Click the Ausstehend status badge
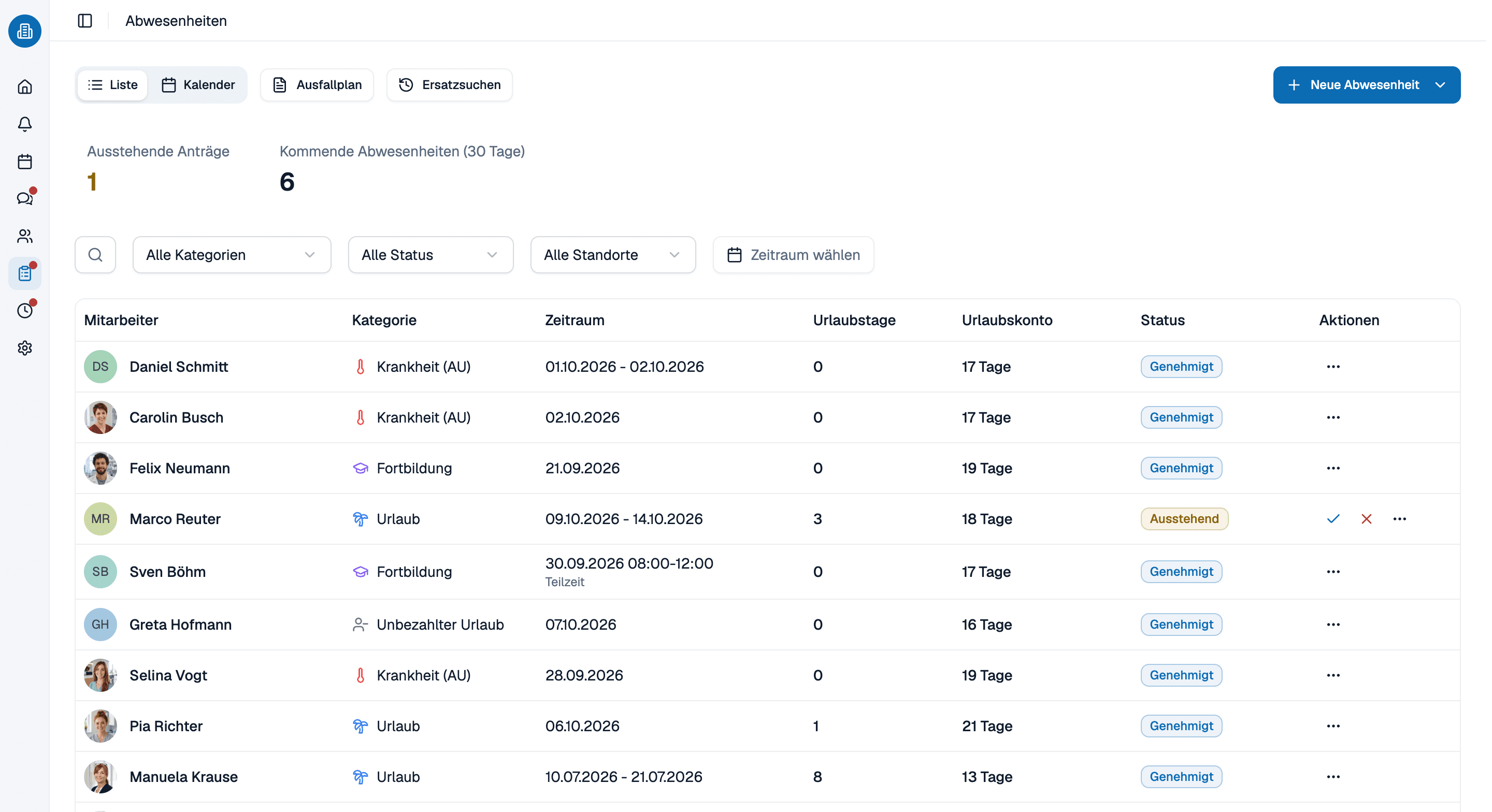This screenshot has height=812, width=1492. click(x=1184, y=519)
